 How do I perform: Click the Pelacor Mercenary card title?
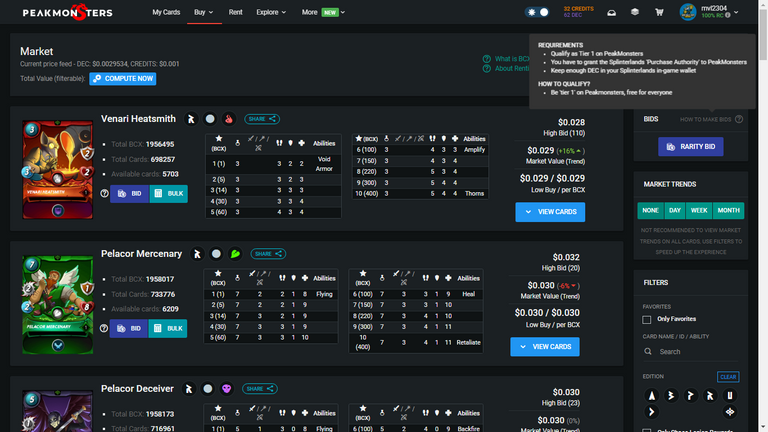142,254
